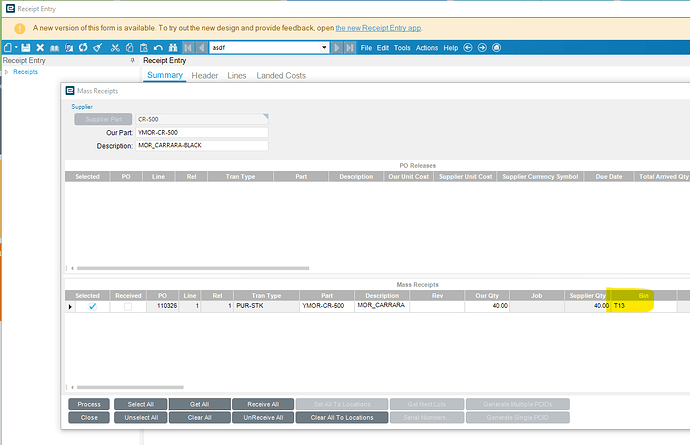Switch to the Lines tab
Image resolution: width=690 pixels, height=445 pixels.
237,76
